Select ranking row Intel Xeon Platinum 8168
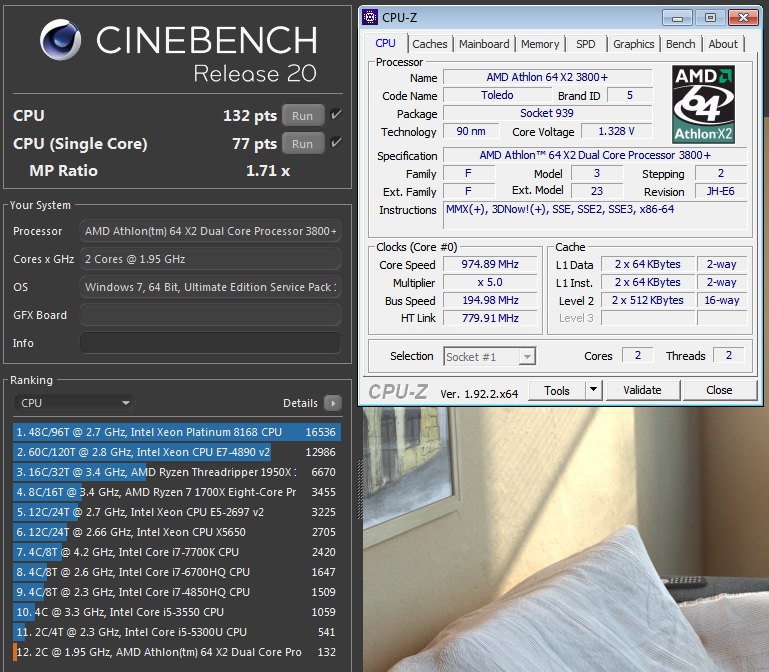Screen dimensions: 769x672 [x=177, y=432]
